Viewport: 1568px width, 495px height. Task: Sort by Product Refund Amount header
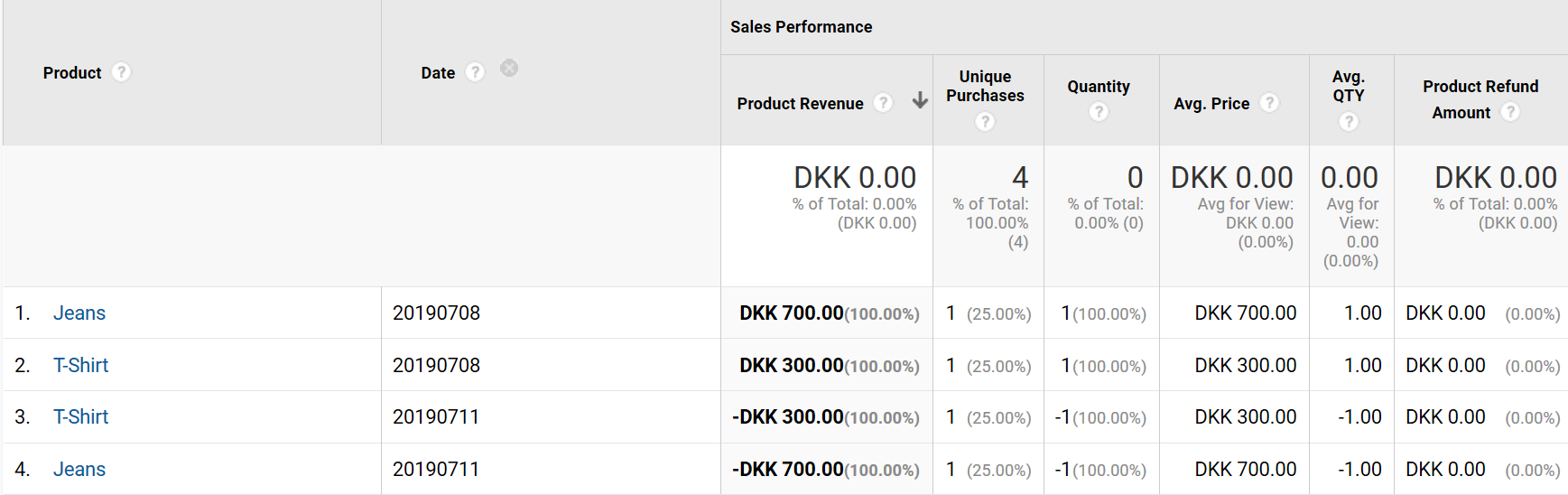(x=1480, y=87)
